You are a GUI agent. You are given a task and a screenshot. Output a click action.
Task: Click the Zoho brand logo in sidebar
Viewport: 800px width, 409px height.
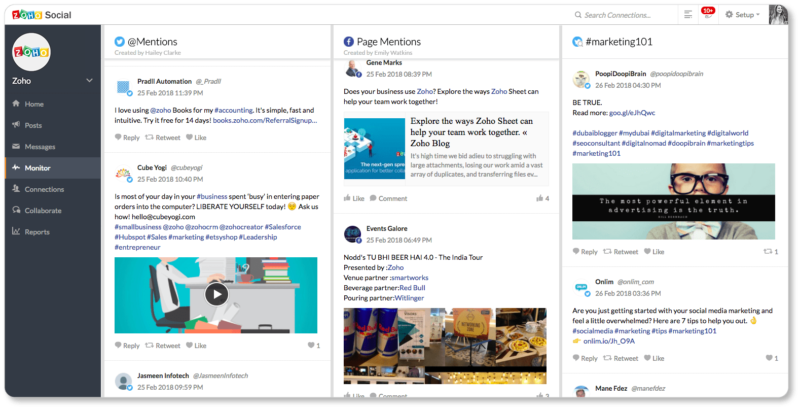[x=33, y=51]
